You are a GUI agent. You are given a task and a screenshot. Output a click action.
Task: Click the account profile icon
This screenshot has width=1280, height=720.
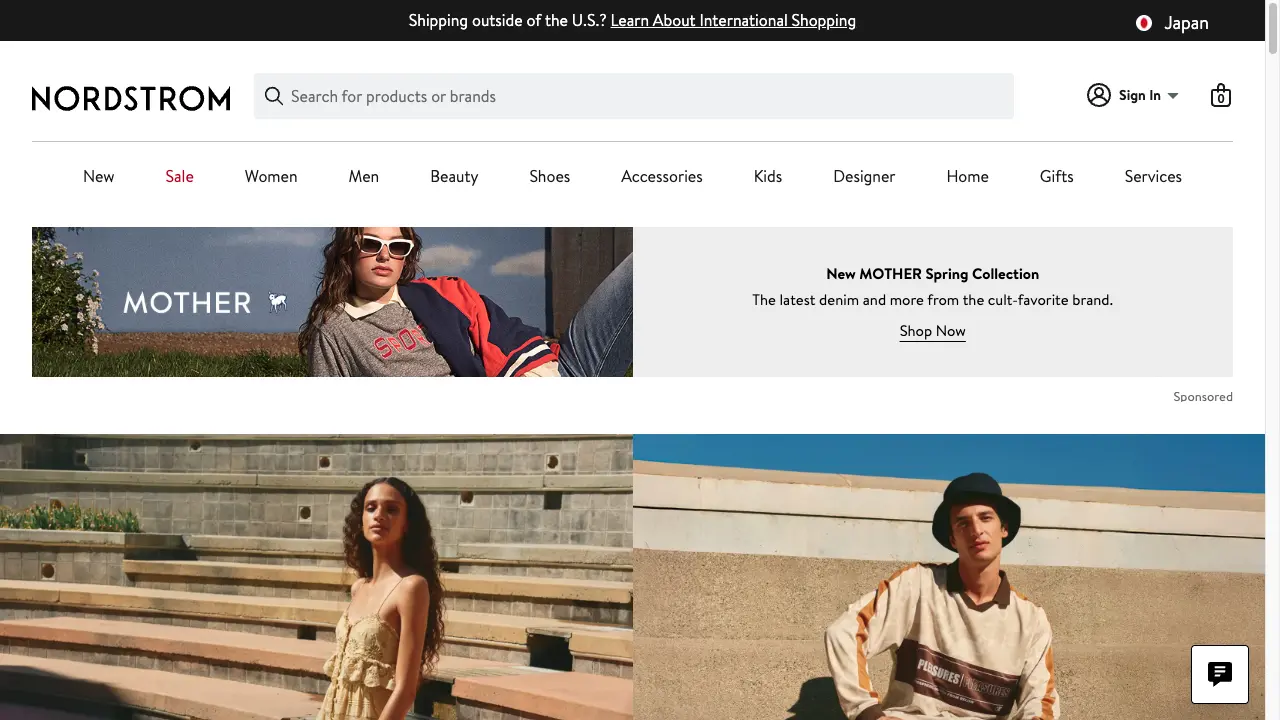(1099, 95)
